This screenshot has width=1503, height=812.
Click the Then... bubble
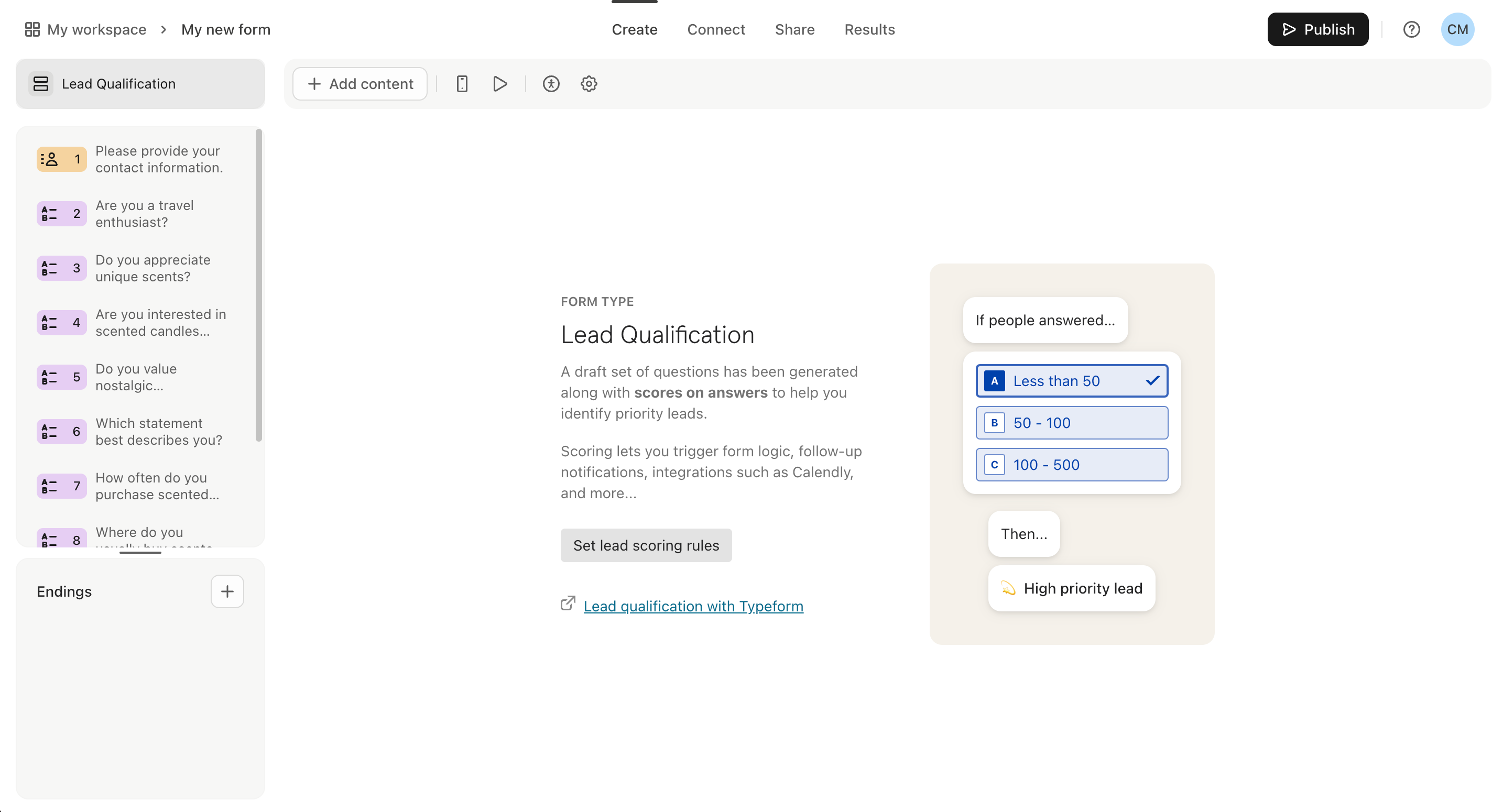click(x=1024, y=534)
